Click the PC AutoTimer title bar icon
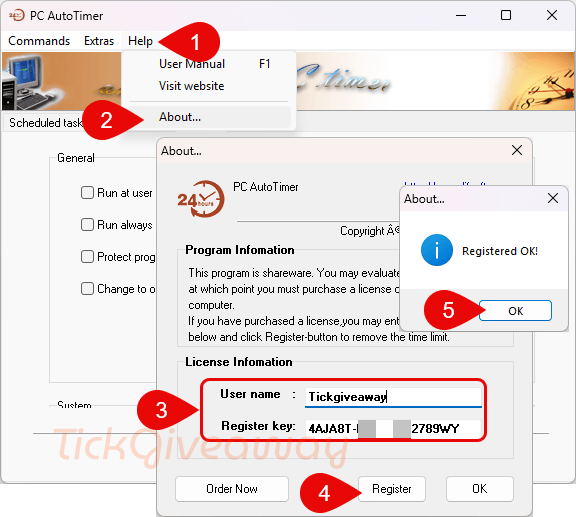This screenshot has width=576, height=517. tap(17, 15)
